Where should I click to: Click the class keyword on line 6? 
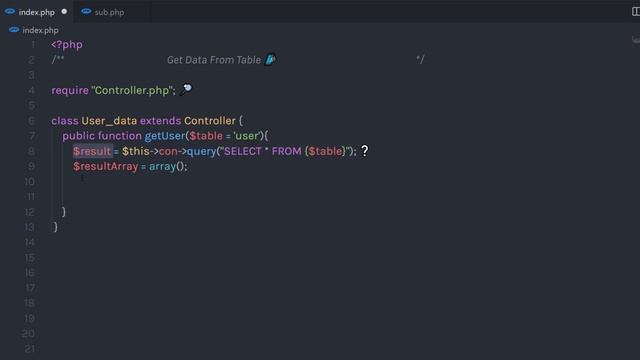click(65, 121)
